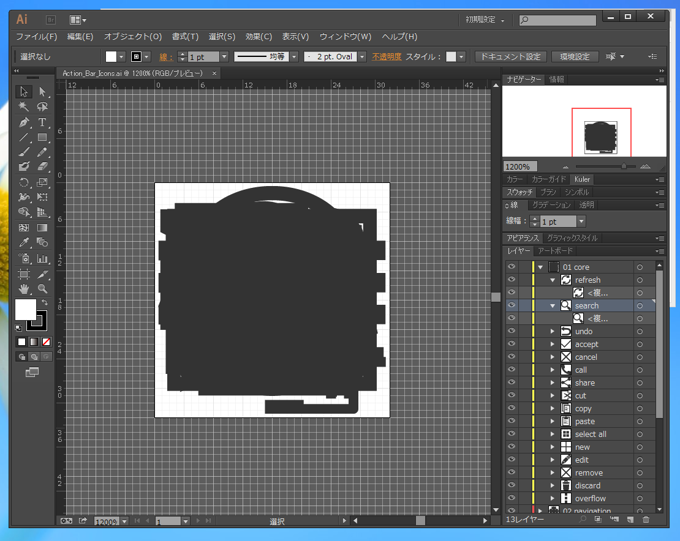This screenshot has height=541, width=680.
Task: Open the オブジェクト(O) menu
Action: coord(133,37)
